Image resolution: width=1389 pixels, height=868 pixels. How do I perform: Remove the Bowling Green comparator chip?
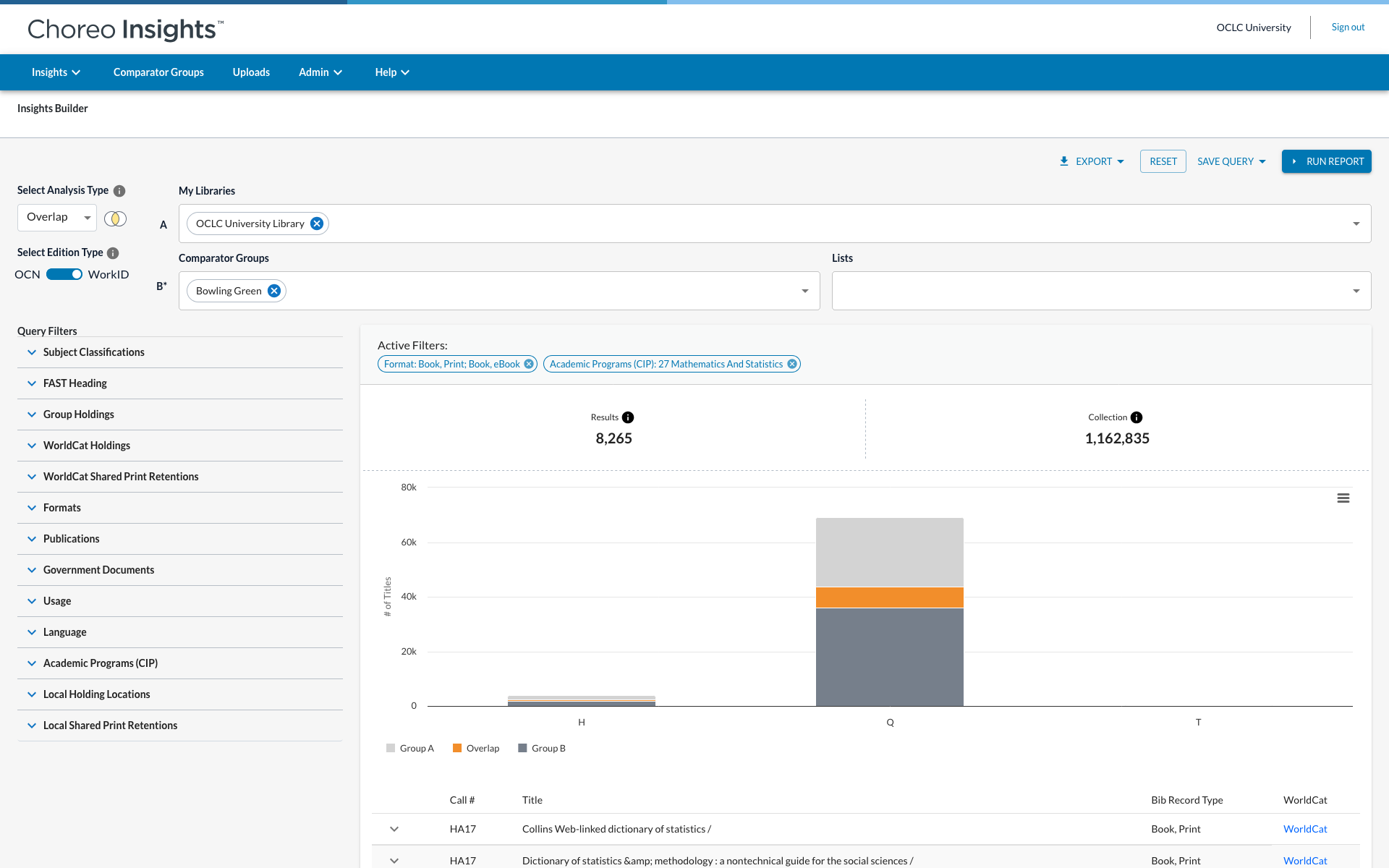point(274,291)
